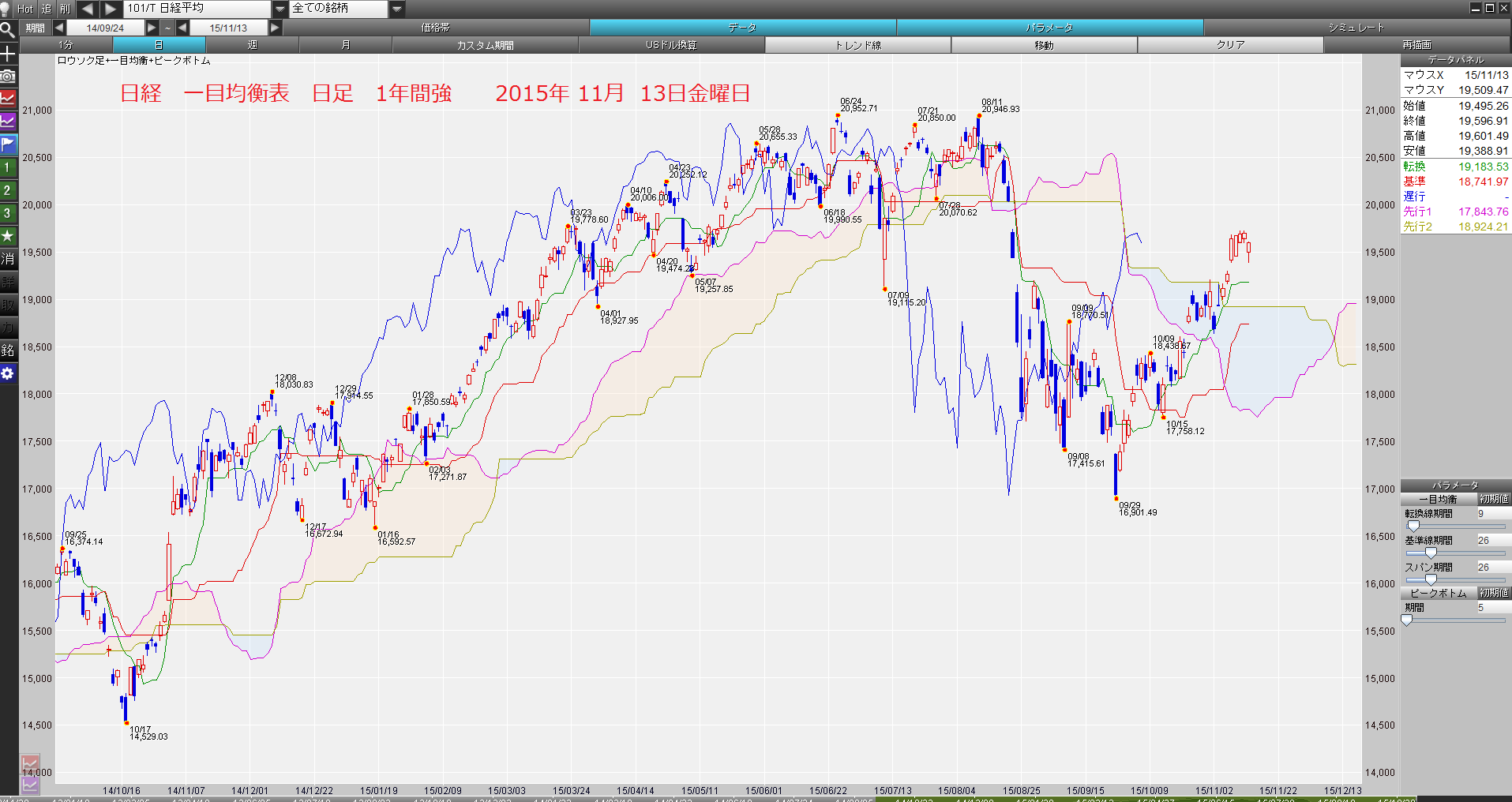Open settings with blue gear icon
1512x802 pixels.
coord(8,373)
